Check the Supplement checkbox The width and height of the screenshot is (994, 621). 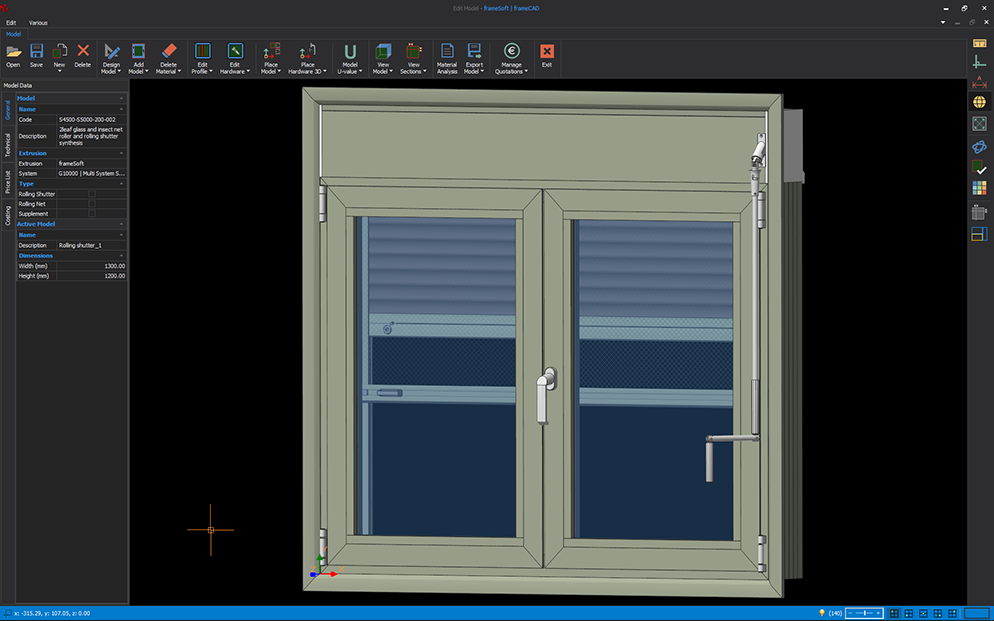click(92, 214)
